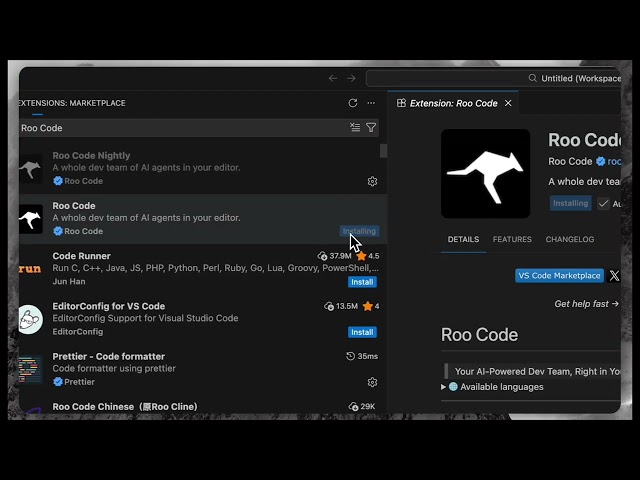Viewport: 640px width, 480px height.
Task: Open the Extensions panel more actions menu
Action: (371, 103)
